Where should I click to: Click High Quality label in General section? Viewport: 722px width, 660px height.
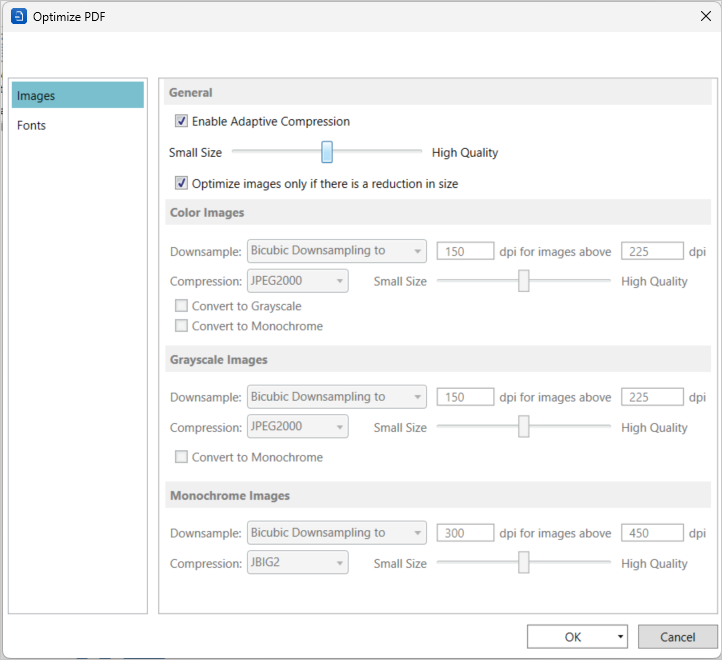pos(465,152)
